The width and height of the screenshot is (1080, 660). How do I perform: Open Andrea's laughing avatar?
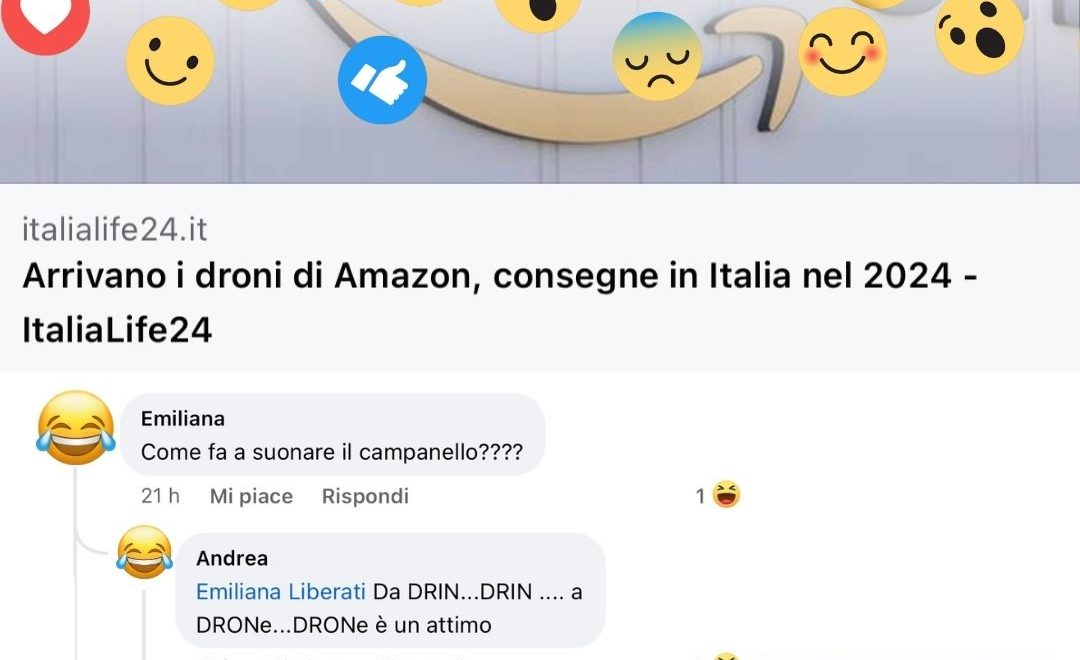click(144, 551)
